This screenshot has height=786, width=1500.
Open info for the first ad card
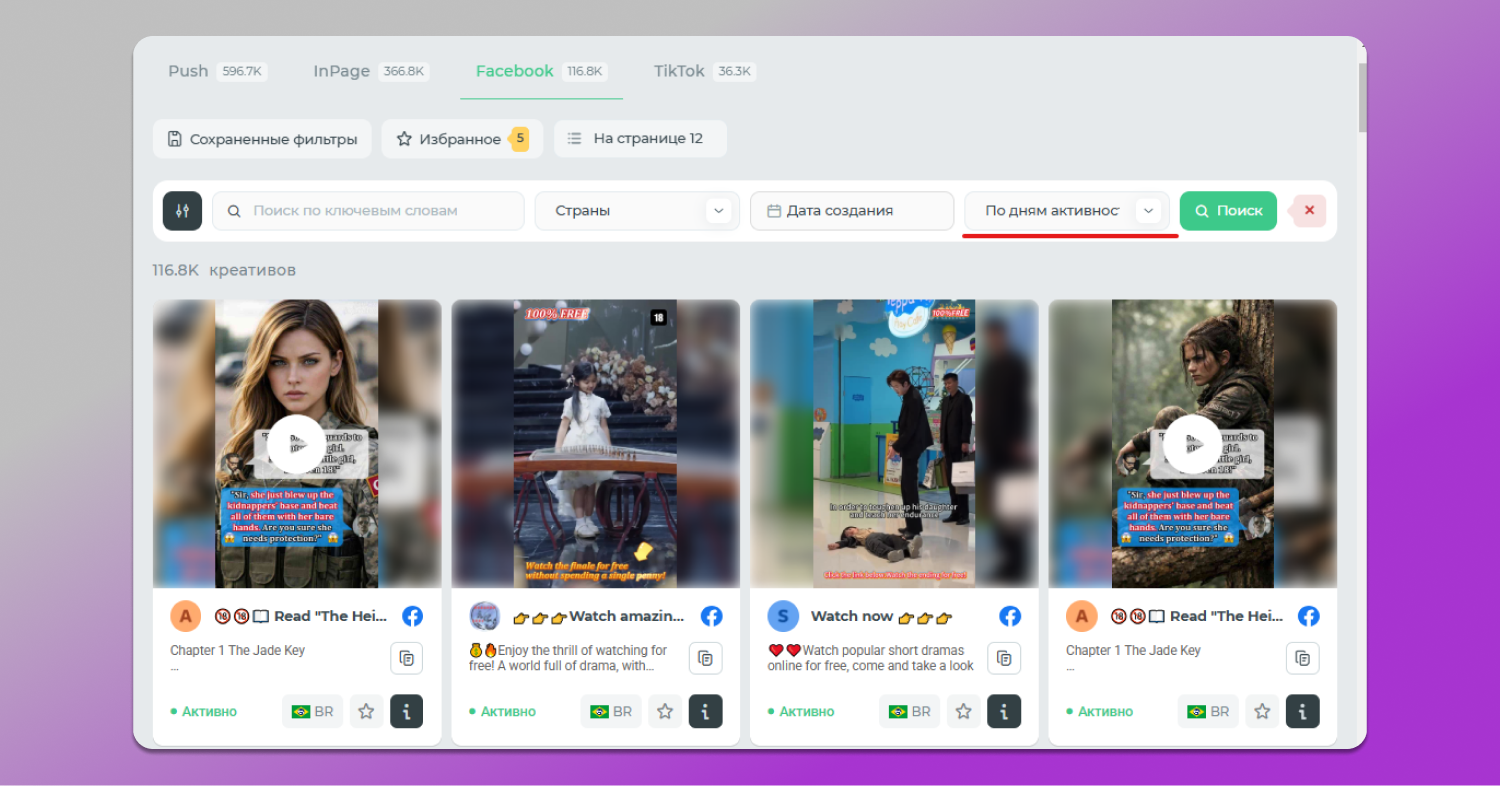click(x=406, y=711)
